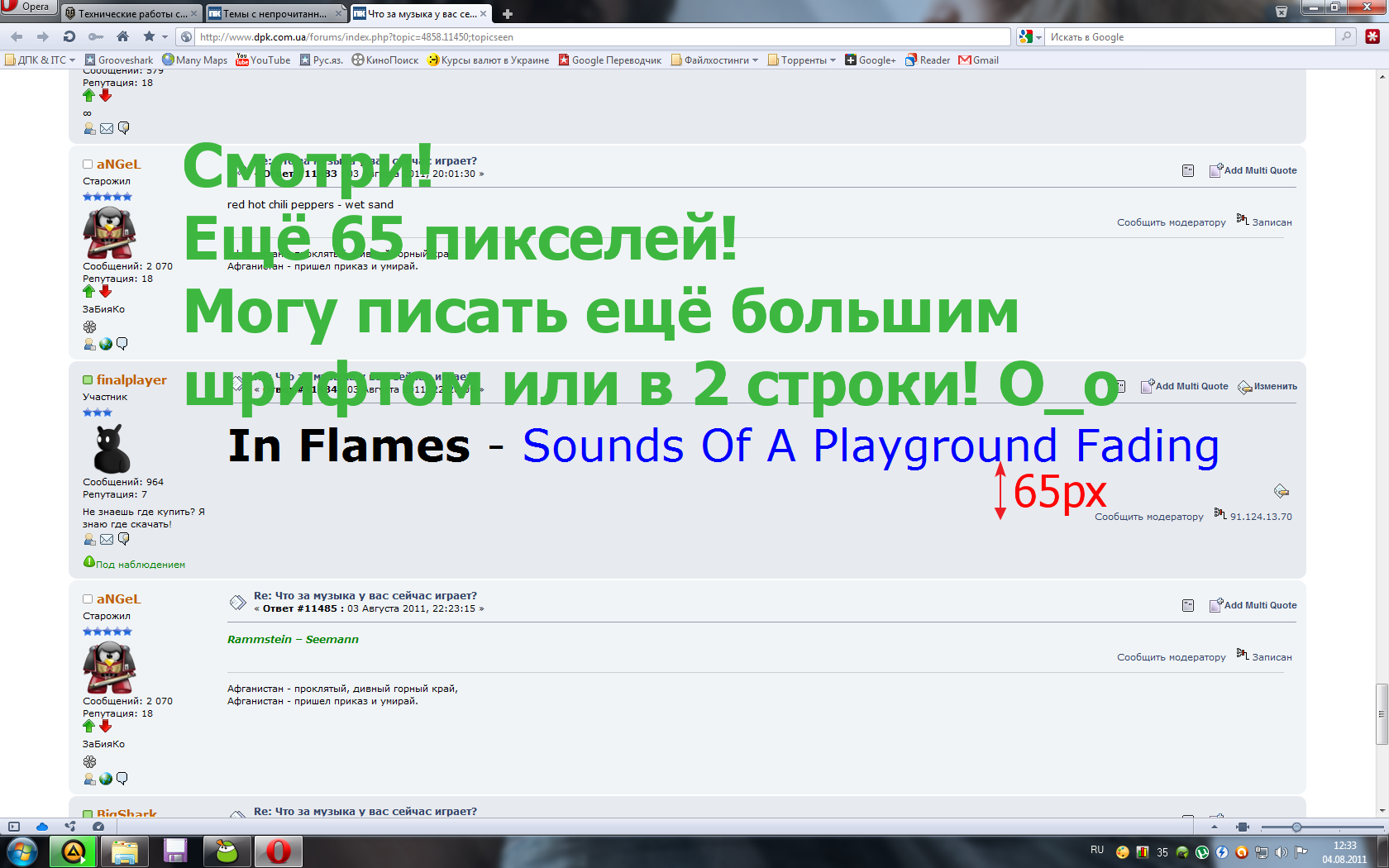Go to the Home page icon

122,36
